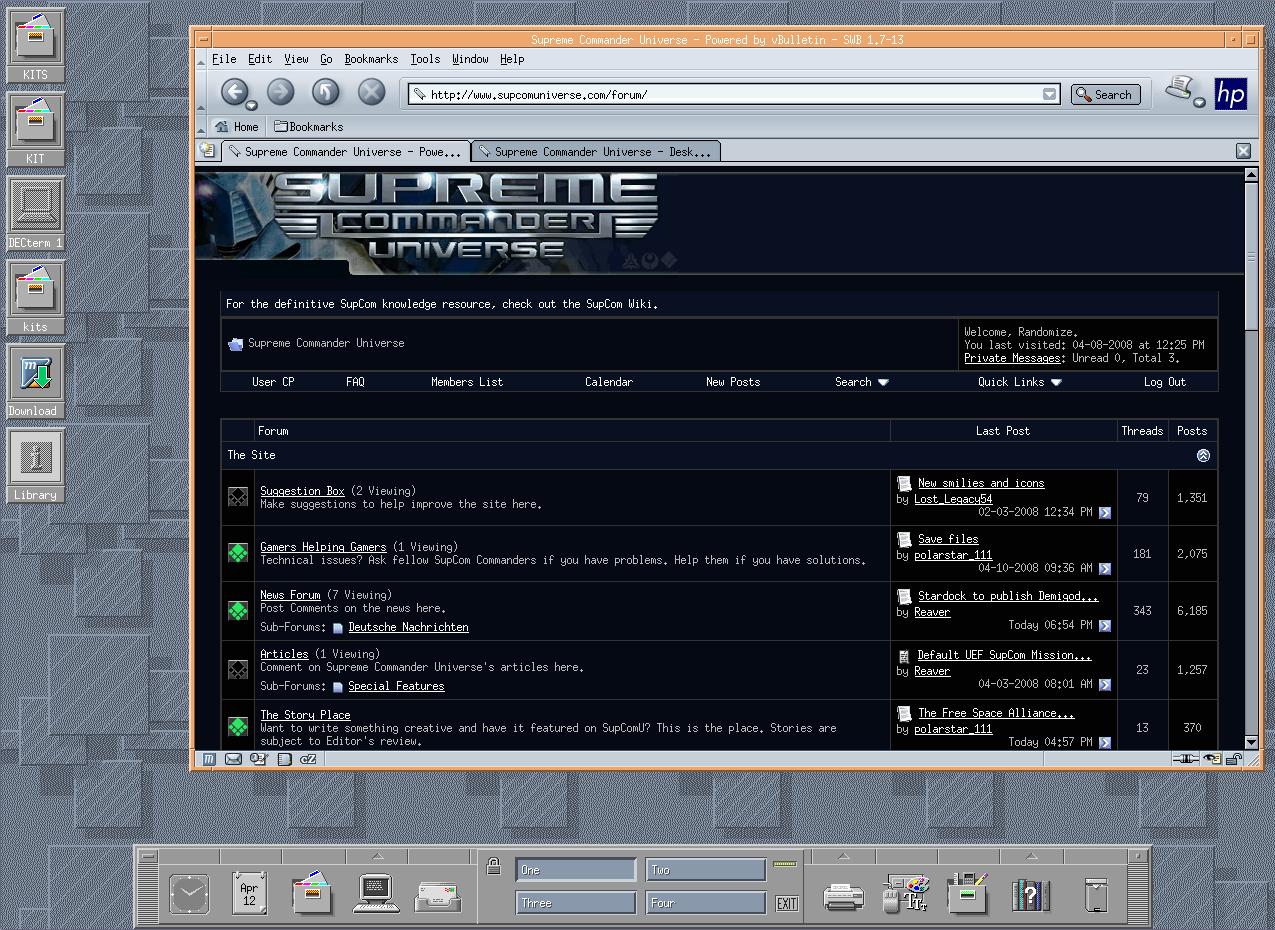Open the Gamers Helping Gamers forum
Image resolution: width=1275 pixels, height=930 pixels.
point(323,547)
